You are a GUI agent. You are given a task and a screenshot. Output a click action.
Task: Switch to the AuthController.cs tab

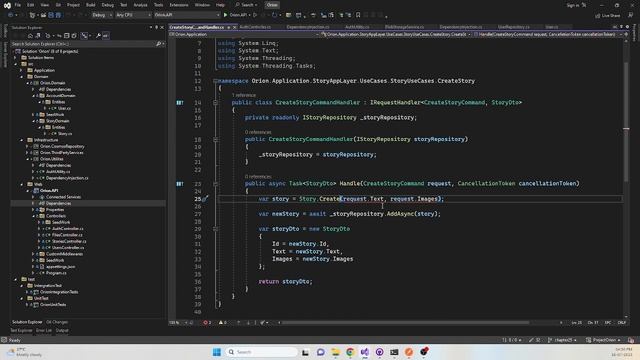255,27
